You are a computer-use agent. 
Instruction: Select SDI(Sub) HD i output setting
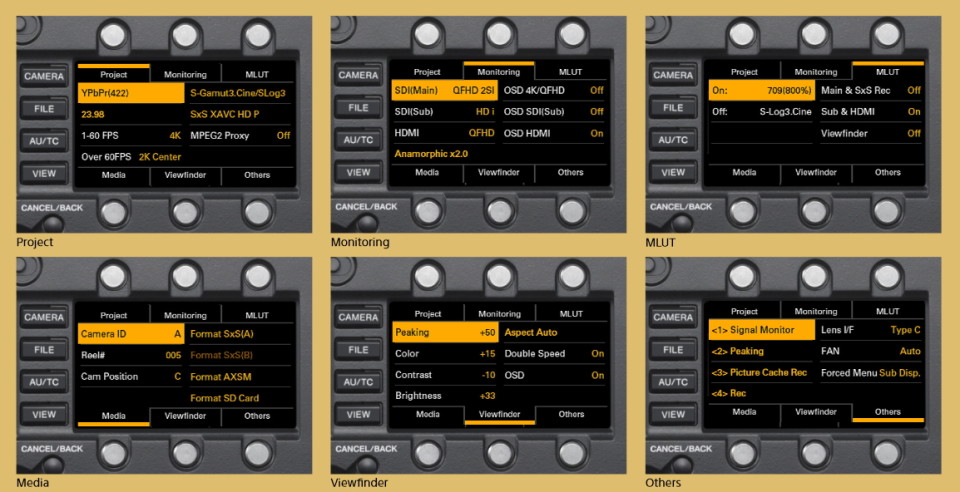tap(444, 112)
